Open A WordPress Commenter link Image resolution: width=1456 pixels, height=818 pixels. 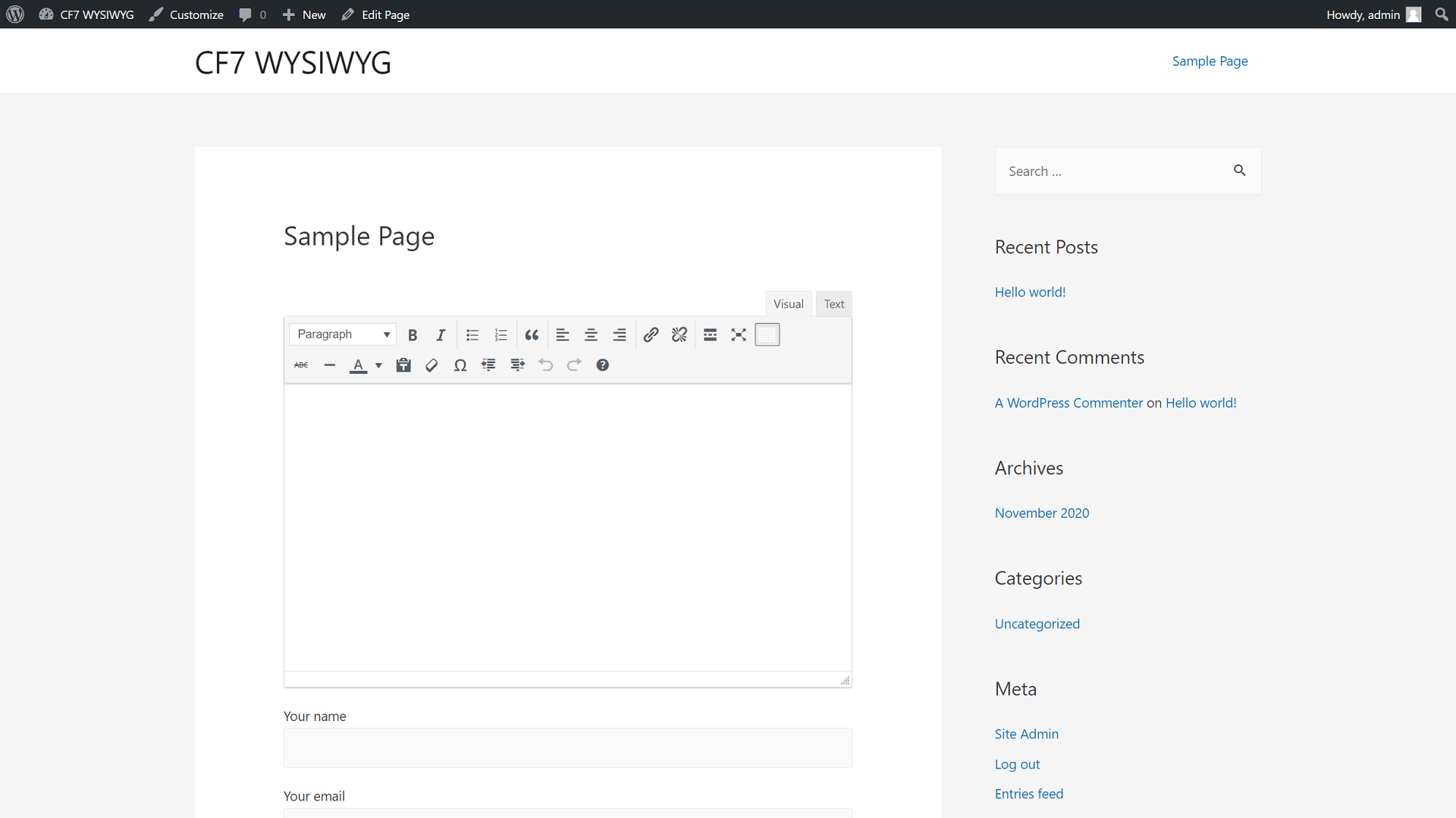coord(1068,403)
